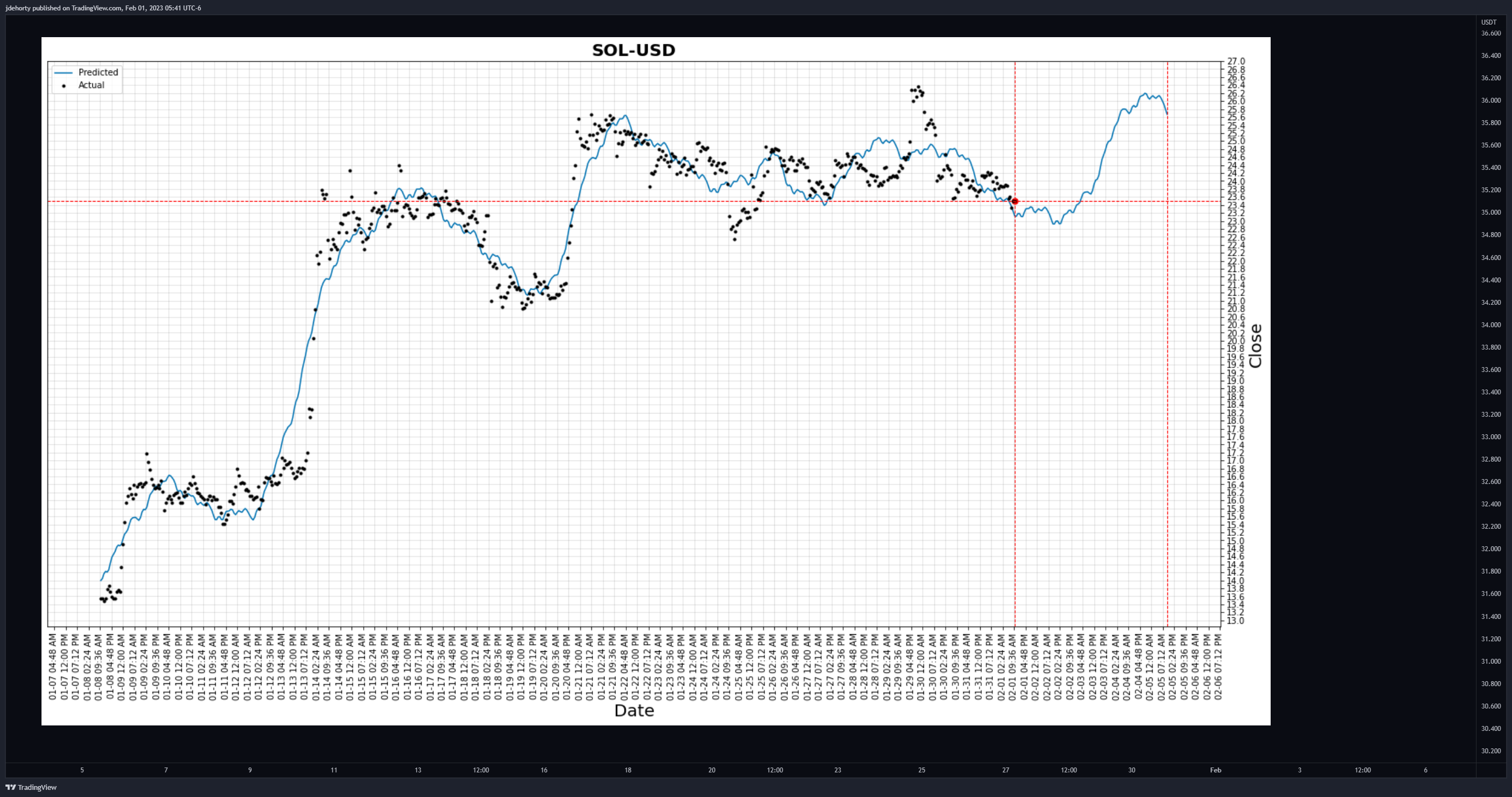Select the red dot current-price marker
Image resolution: width=1512 pixels, height=797 pixels.
click(1015, 202)
